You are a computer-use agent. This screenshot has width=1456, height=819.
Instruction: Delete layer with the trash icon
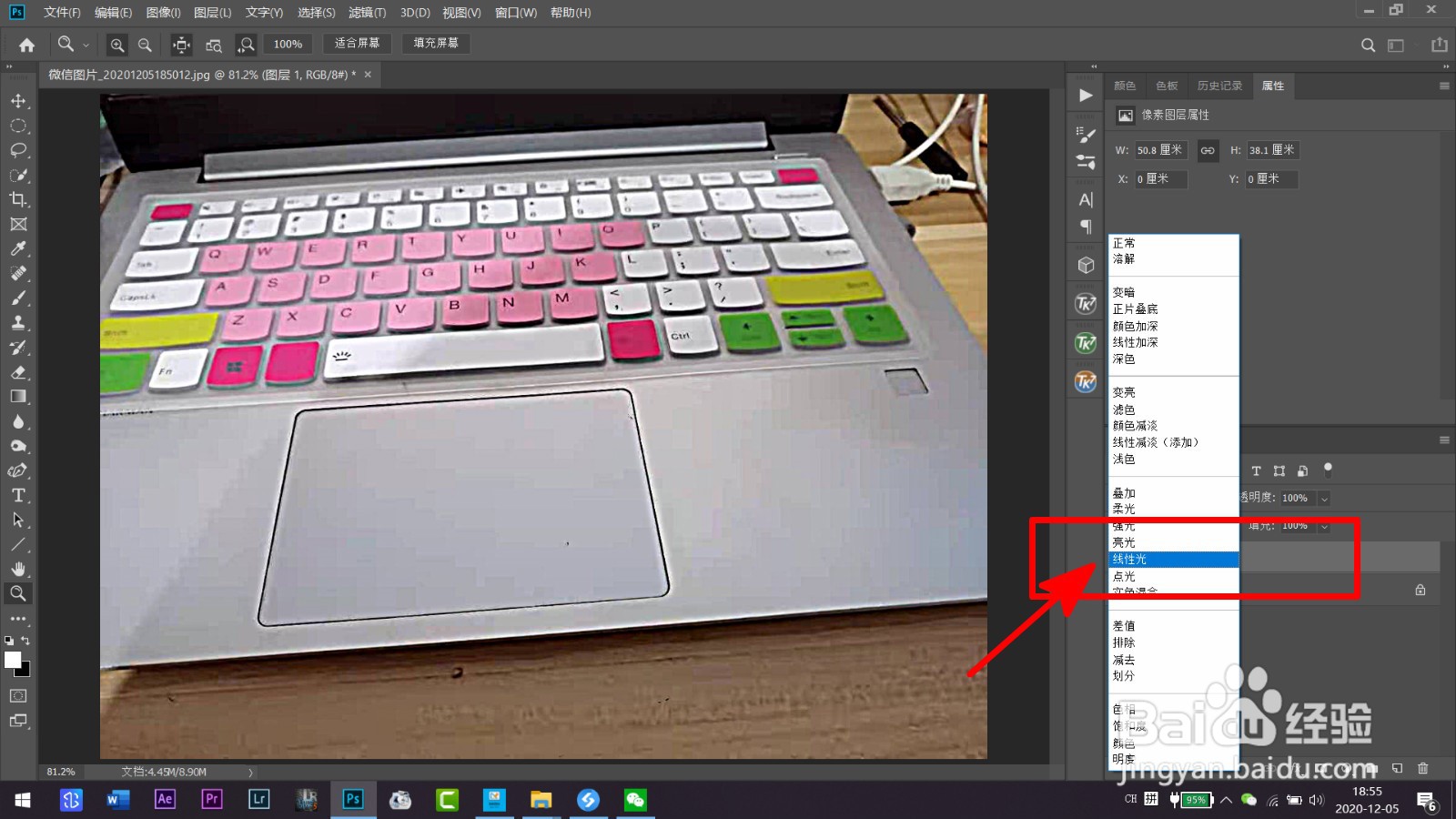click(1423, 768)
